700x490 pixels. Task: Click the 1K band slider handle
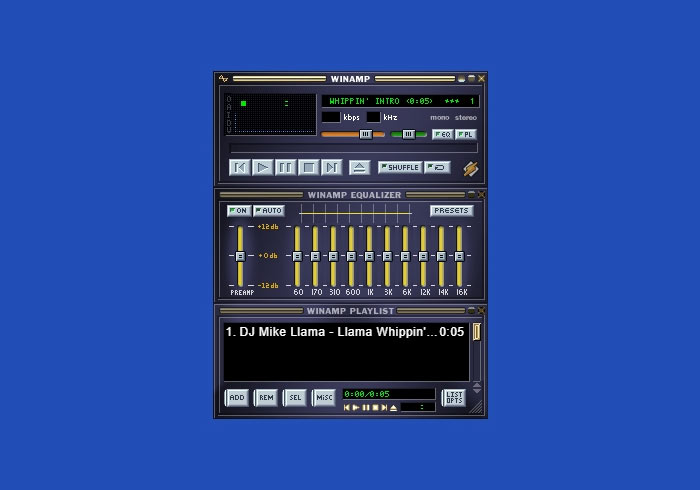(x=369, y=256)
